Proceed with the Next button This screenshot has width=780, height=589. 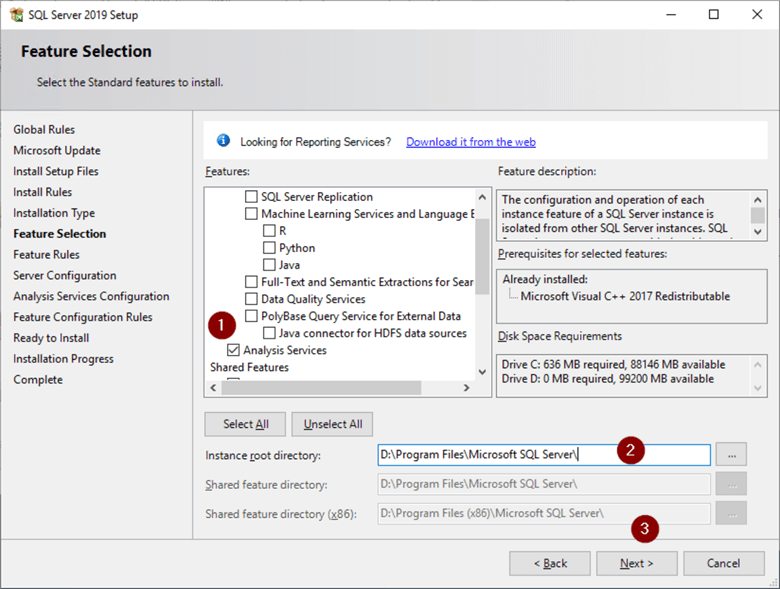click(x=636, y=563)
